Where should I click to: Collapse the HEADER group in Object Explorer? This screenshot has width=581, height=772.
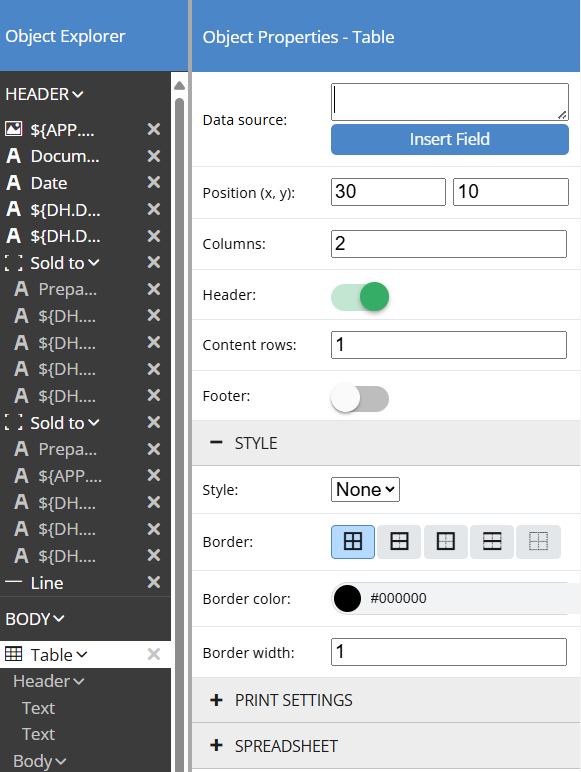click(x=44, y=94)
